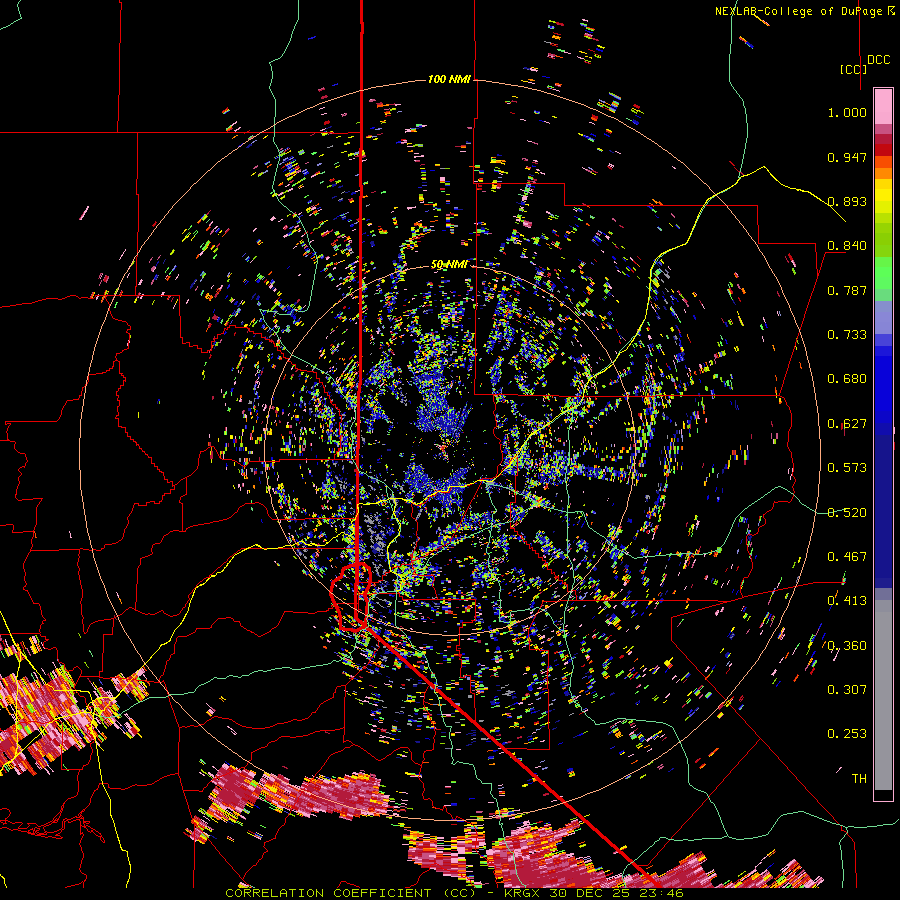Click the 1.000 color scale value

coord(847,113)
